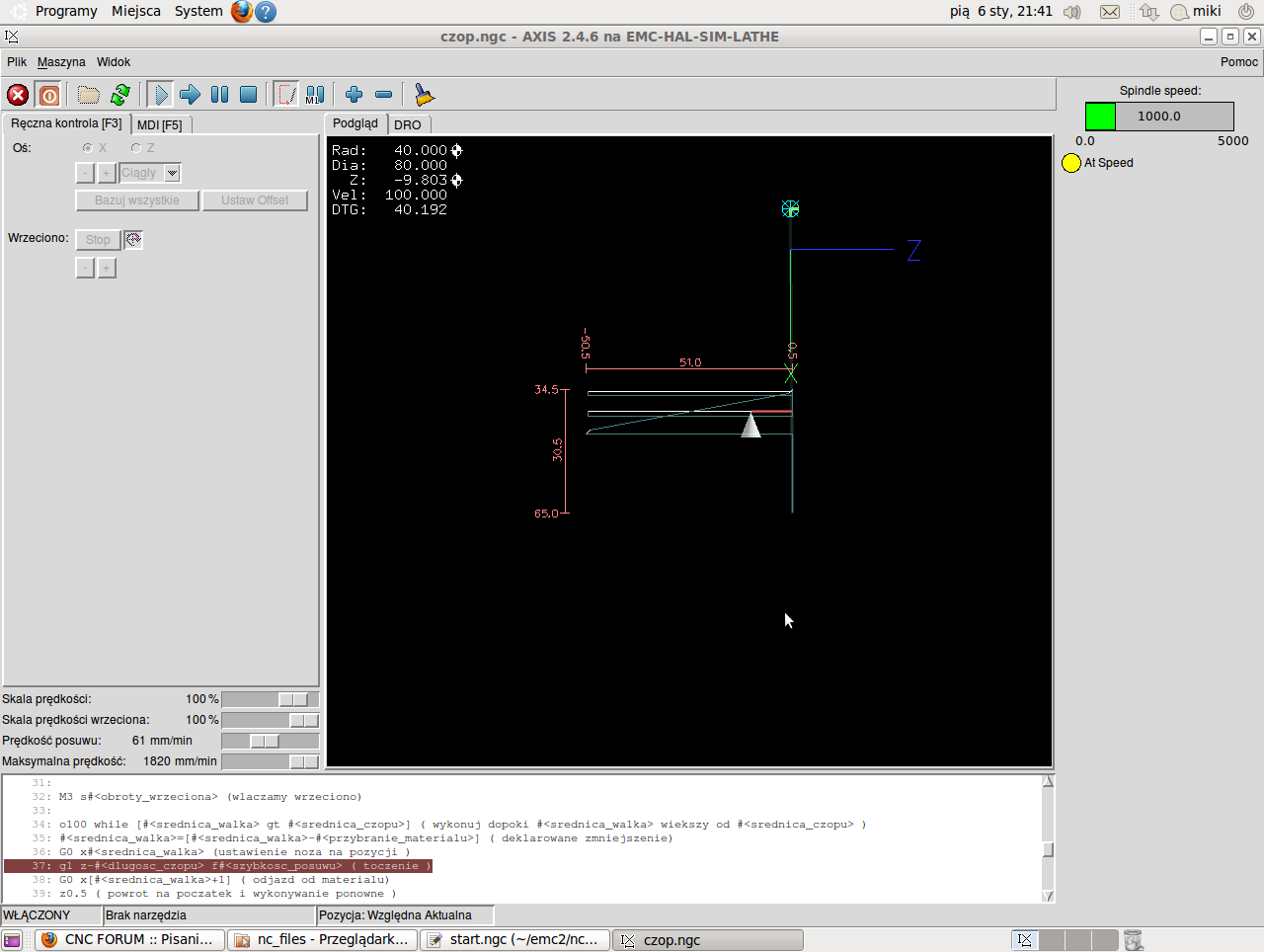Switch to MDI [F5] tab

(x=160, y=125)
